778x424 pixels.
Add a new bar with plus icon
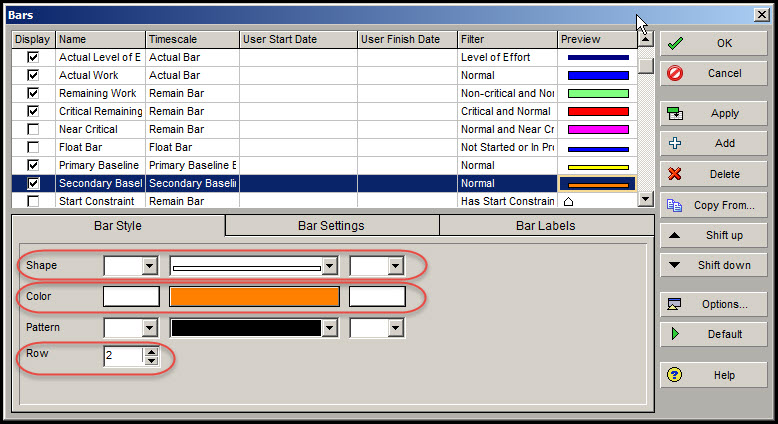click(x=675, y=144)
